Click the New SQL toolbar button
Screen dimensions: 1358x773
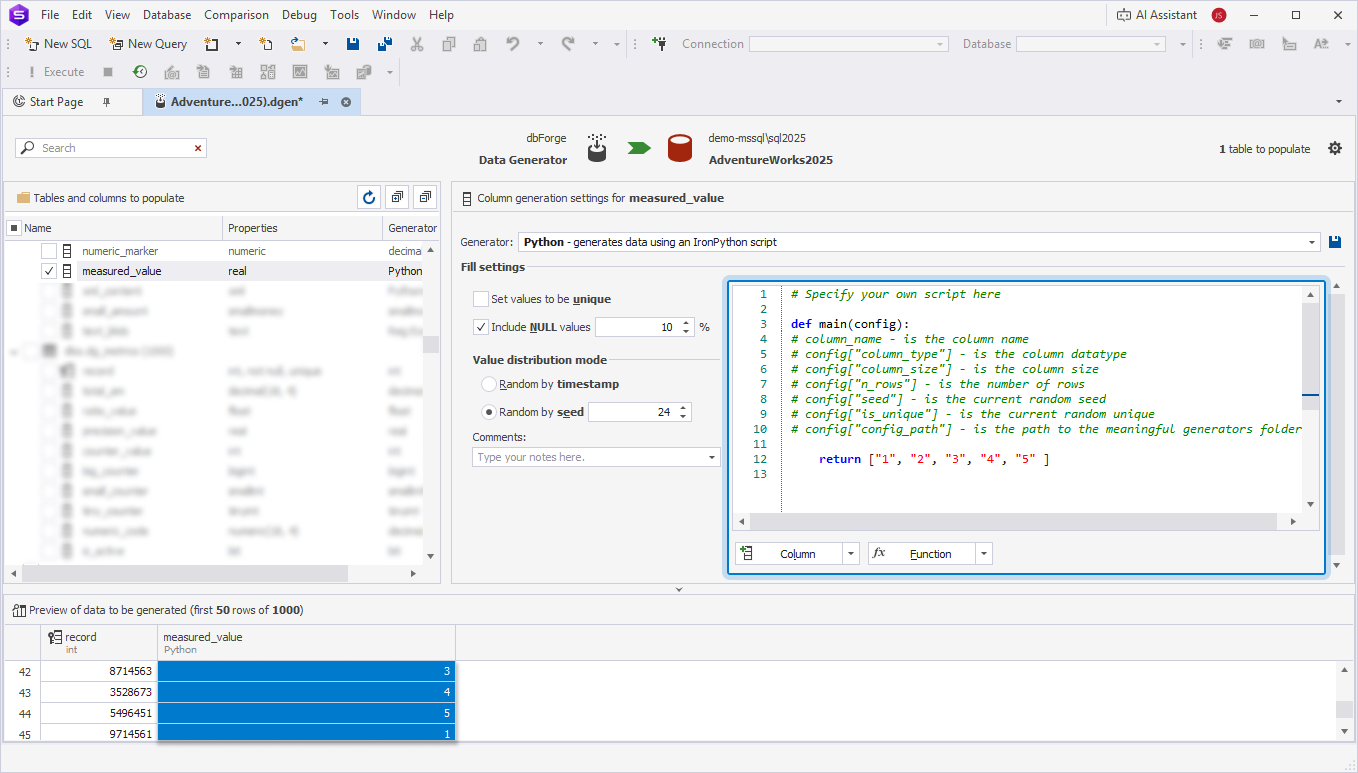[x=59, y=44]
